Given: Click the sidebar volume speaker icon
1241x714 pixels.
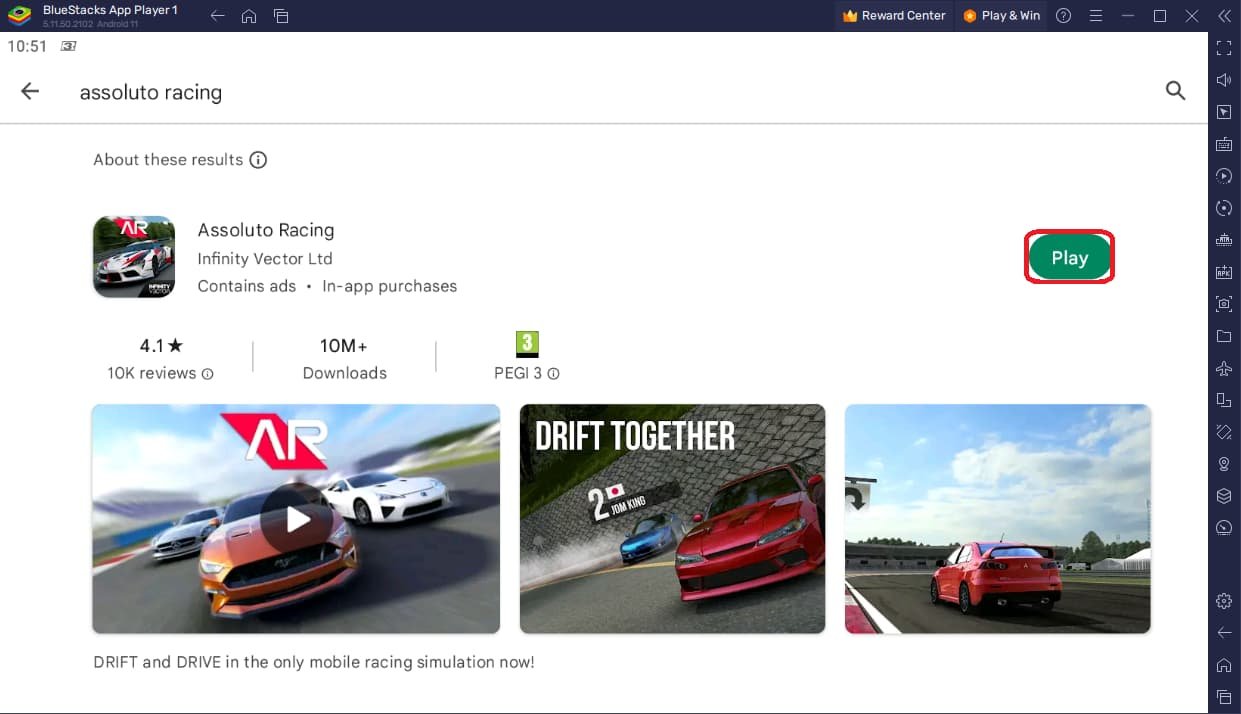Looking at the screenshot, I should pyautogui.click(x=1223, y=80).
